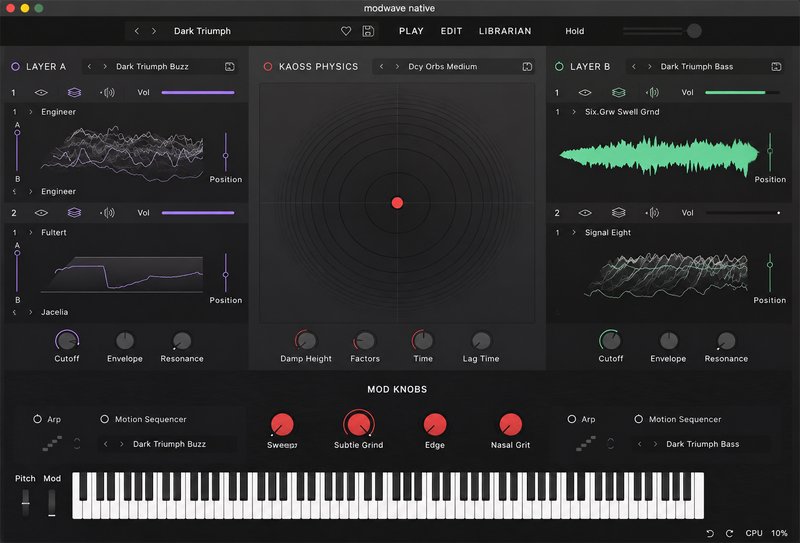Click the Layer A Cutoff knob

67,340
